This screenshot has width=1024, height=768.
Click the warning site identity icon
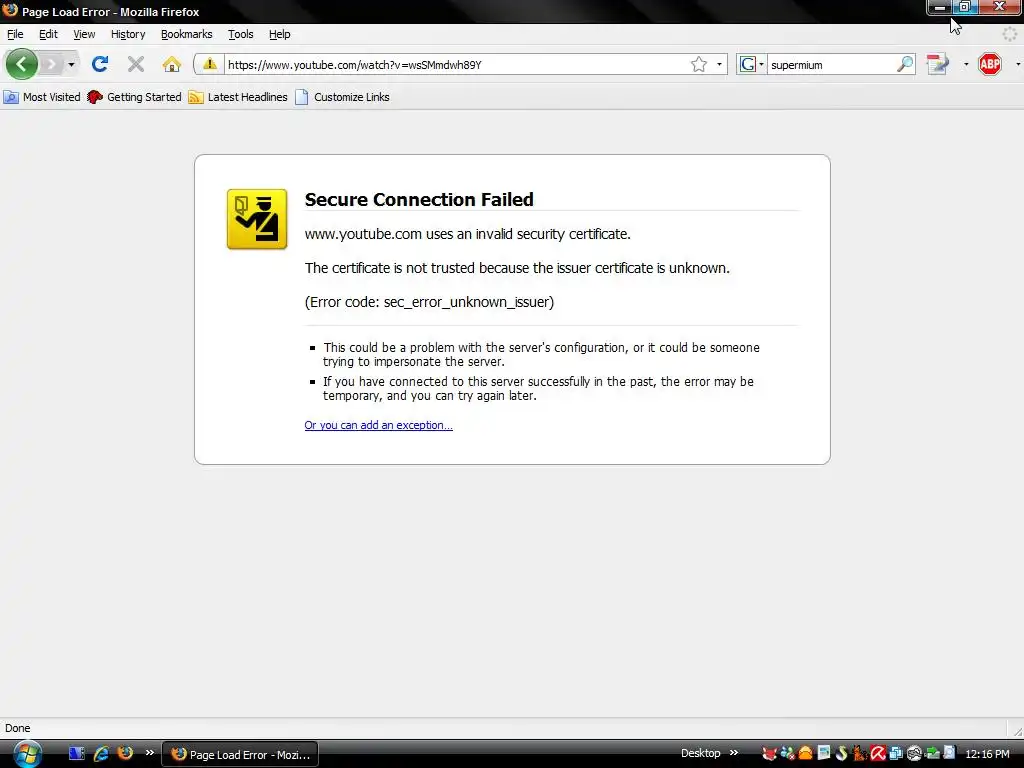click(x=209, y=64)
